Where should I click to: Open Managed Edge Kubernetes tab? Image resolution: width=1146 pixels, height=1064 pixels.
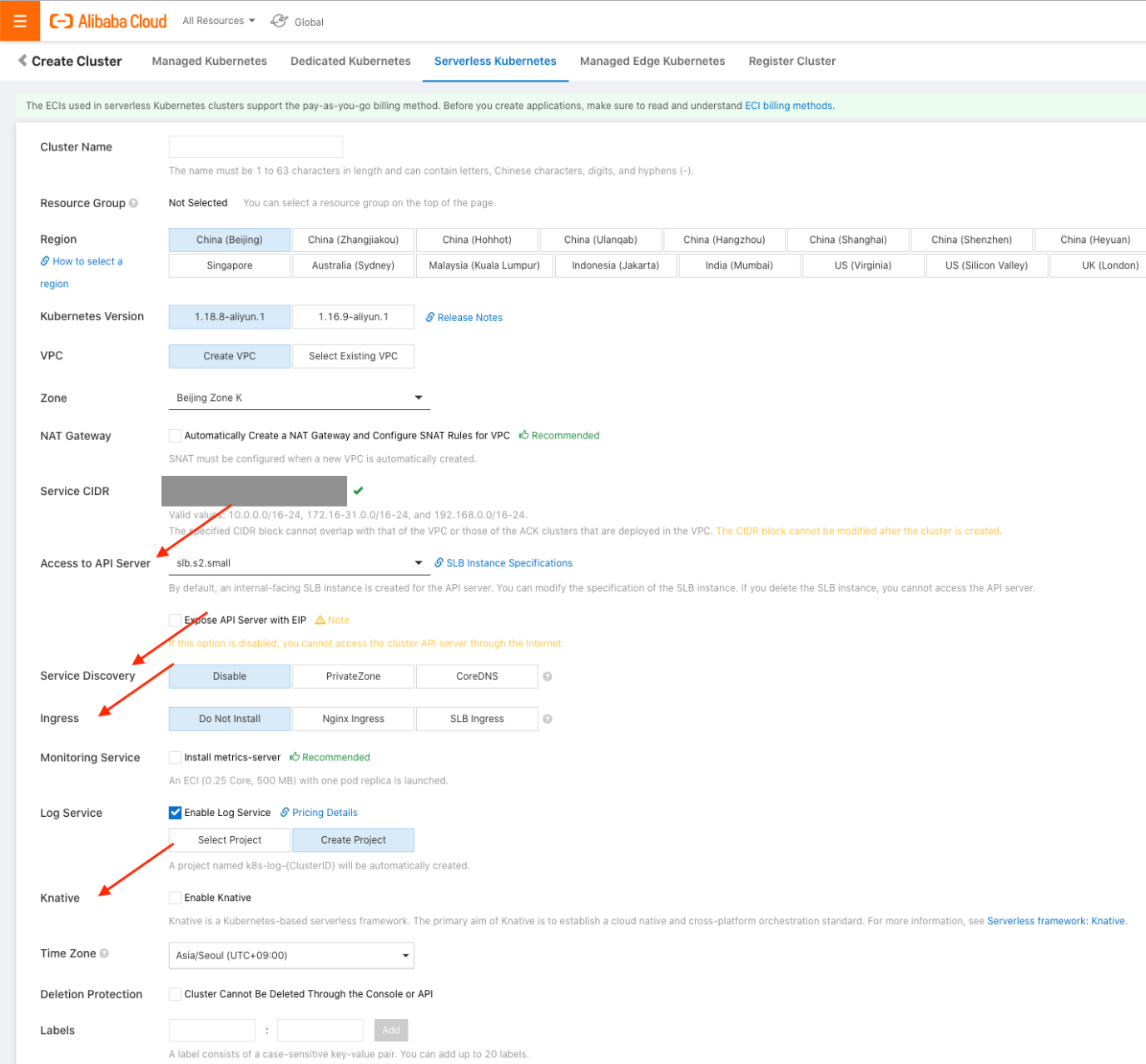pyautogui.click(x=652, y=61)
